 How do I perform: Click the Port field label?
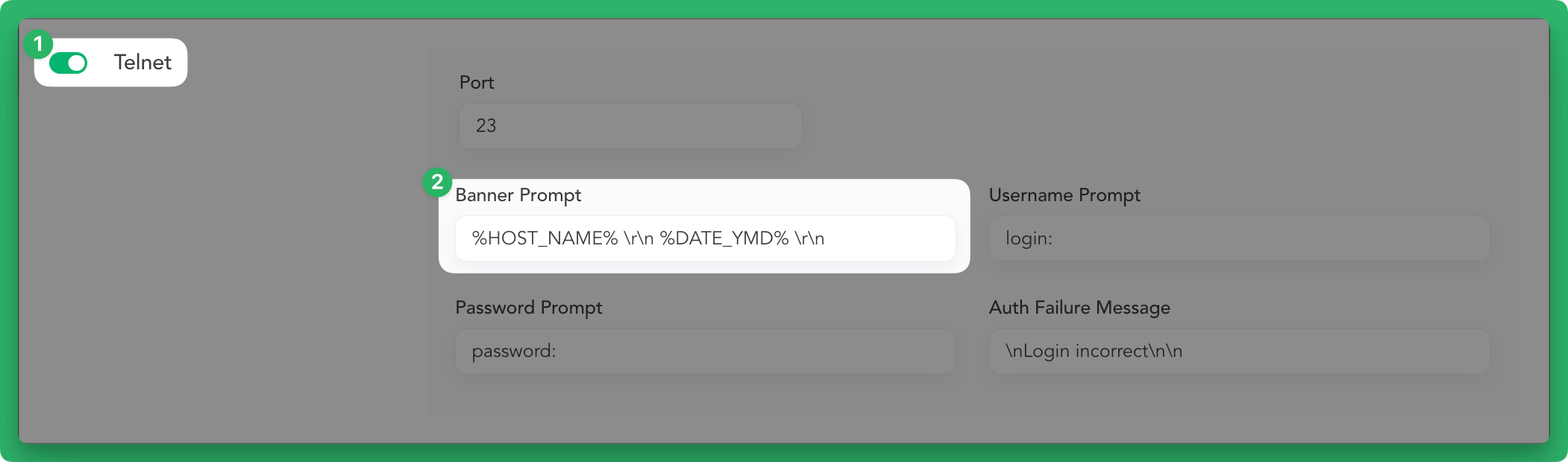(477, 83)
